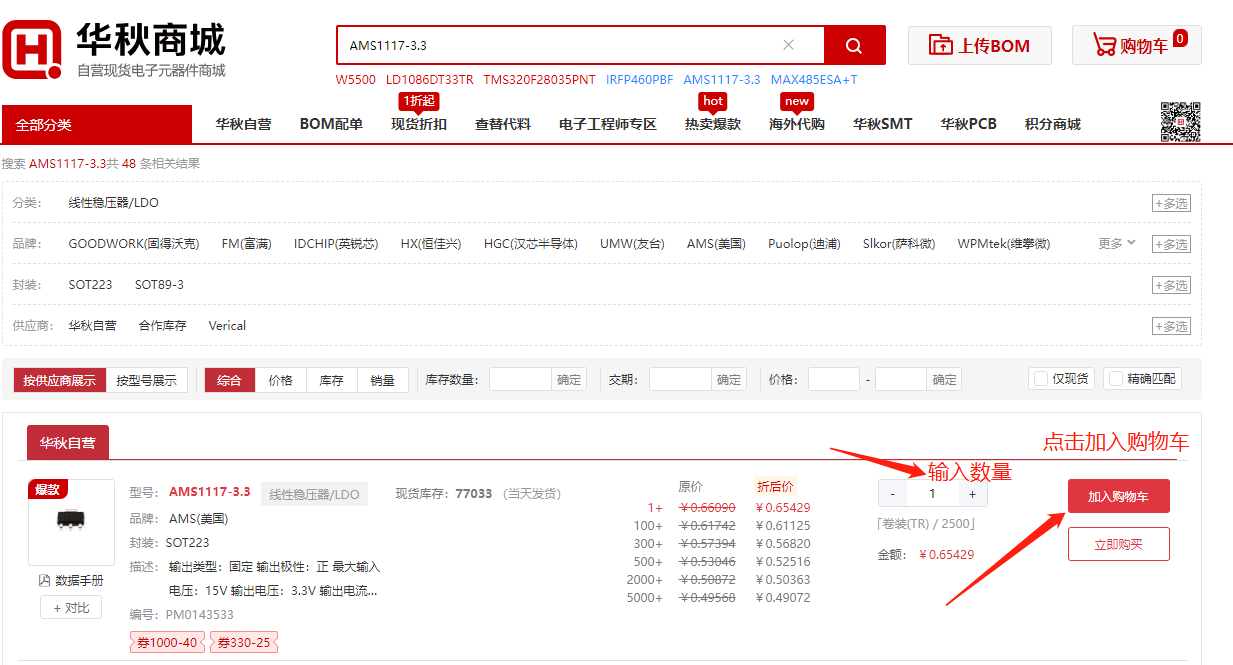Enable multi-select for 封装 row

coord(1171,285)
